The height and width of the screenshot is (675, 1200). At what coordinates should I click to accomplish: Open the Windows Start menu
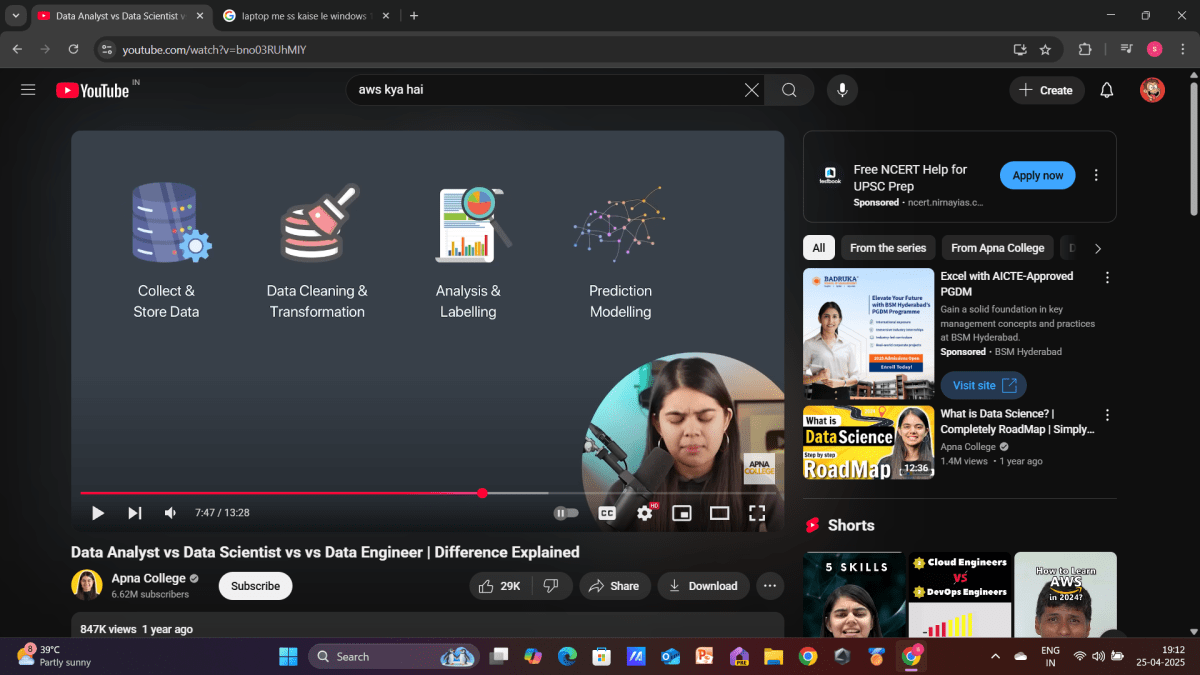(288, 656)
